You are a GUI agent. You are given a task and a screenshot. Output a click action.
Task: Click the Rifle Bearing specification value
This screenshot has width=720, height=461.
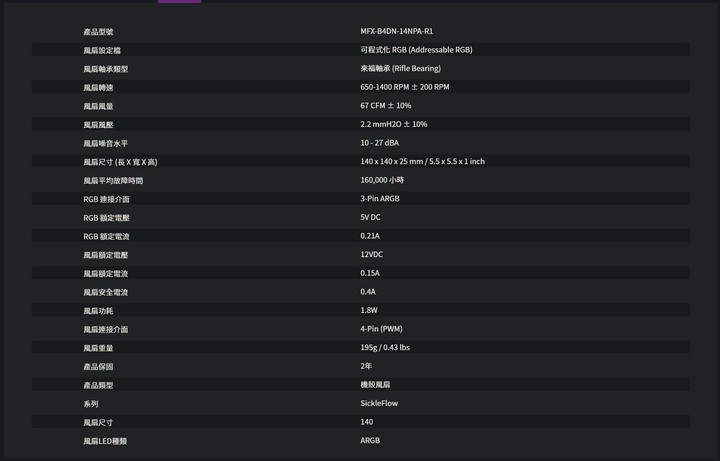tap(400, 68)
